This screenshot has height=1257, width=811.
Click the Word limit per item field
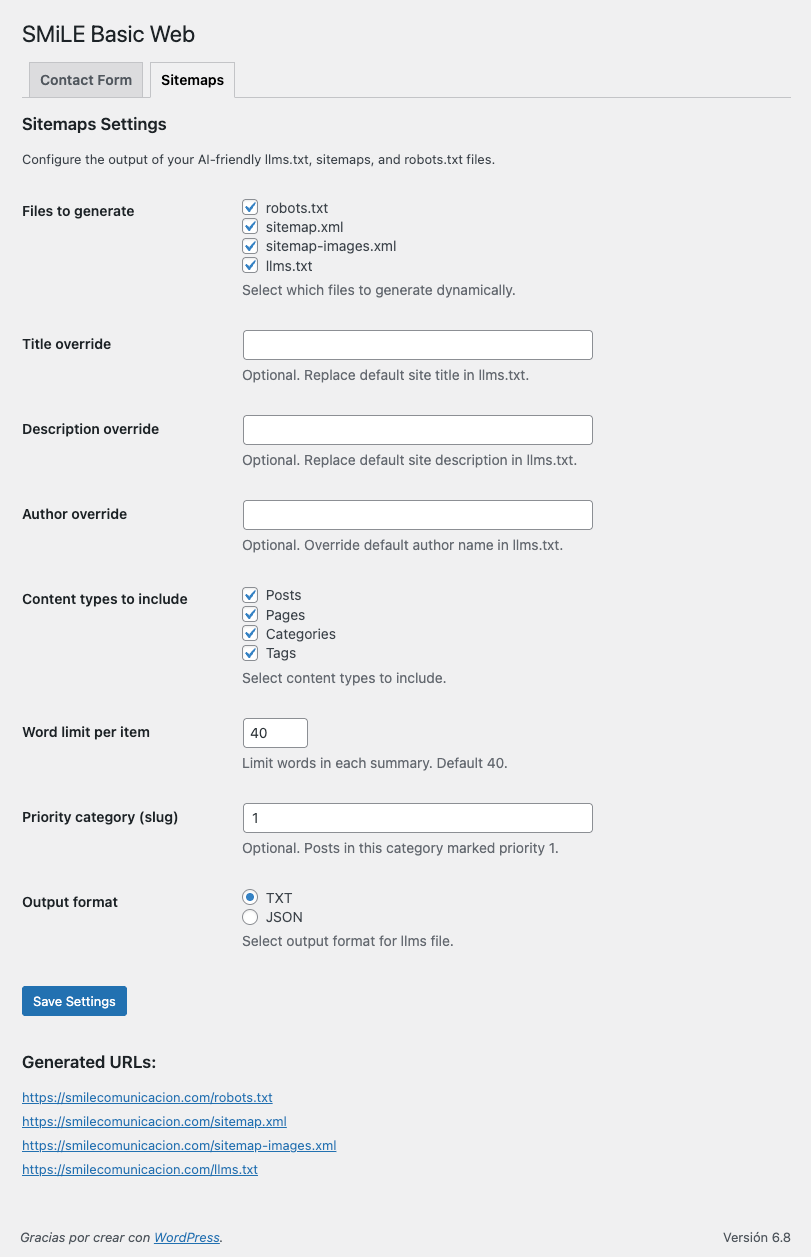click(275, 733)
